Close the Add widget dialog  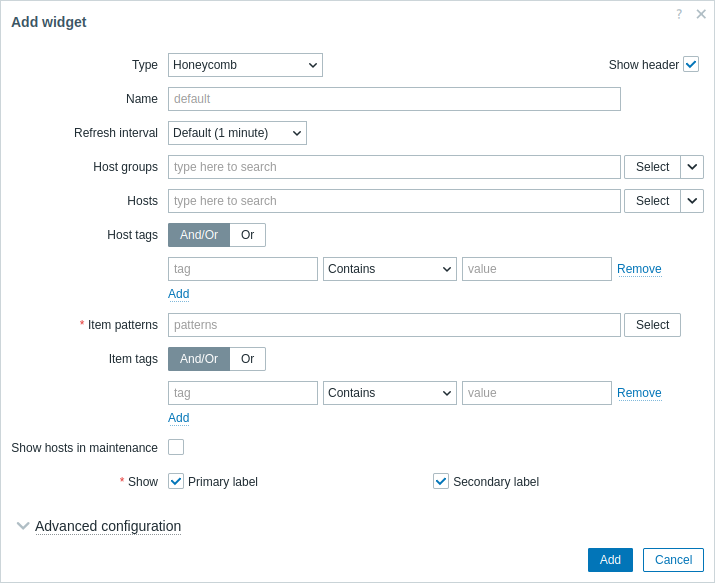[x=701, y=14]
